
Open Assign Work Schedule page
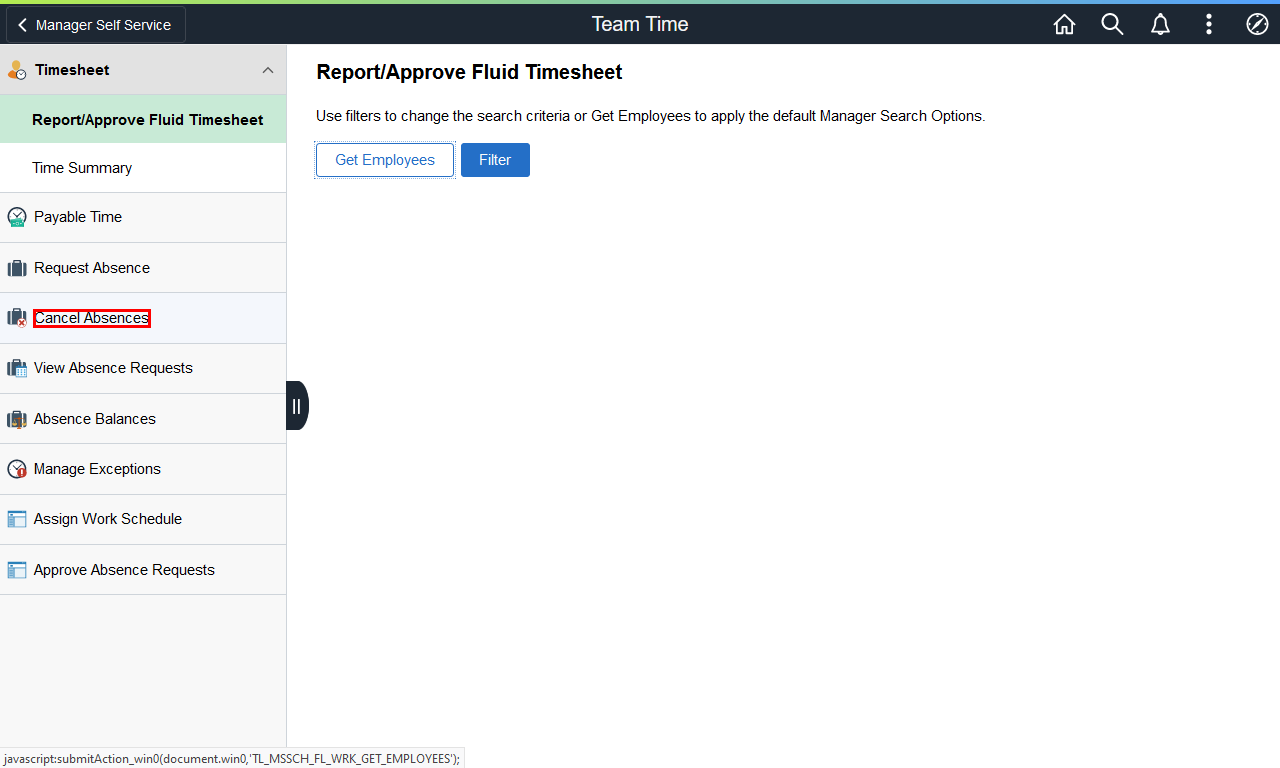pos(143,519)
